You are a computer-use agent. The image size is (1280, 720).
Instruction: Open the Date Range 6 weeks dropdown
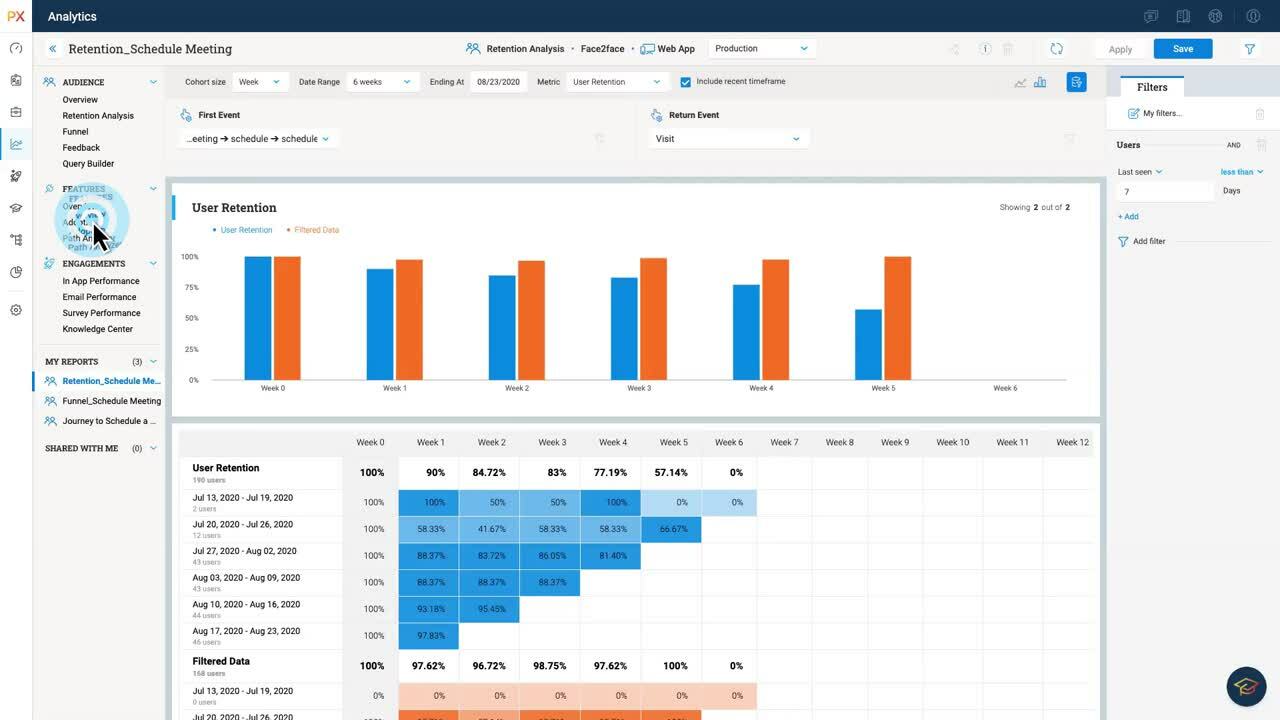383,82
